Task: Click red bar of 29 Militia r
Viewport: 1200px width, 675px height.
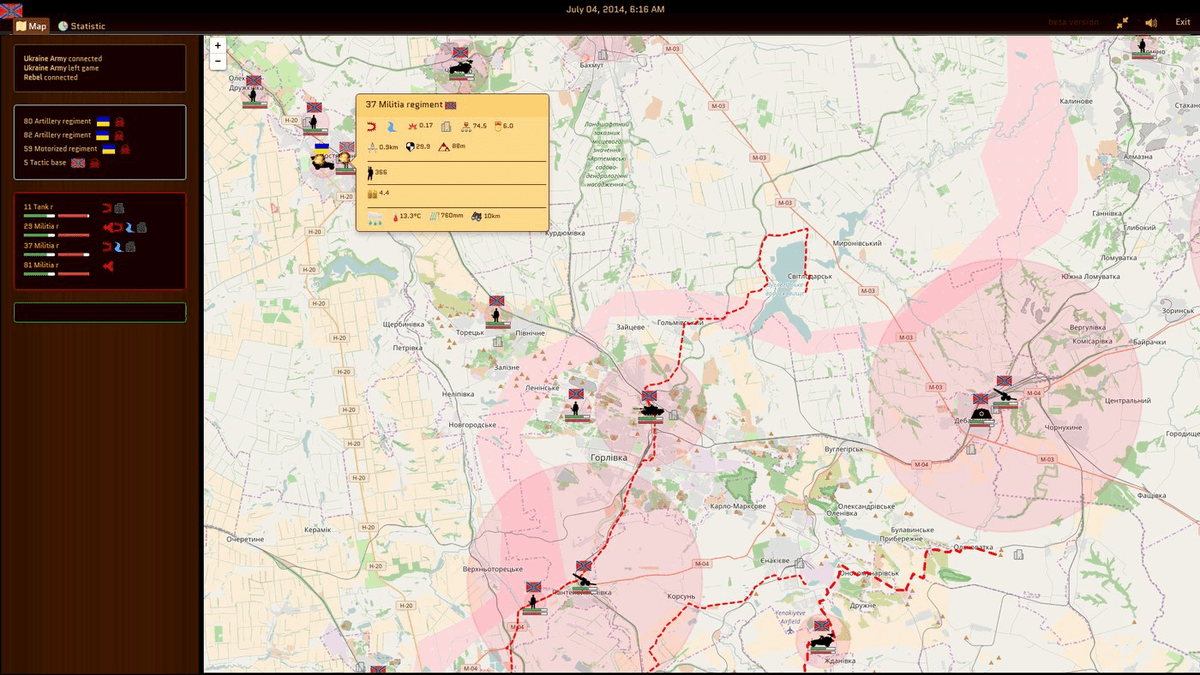Action: 74,234
